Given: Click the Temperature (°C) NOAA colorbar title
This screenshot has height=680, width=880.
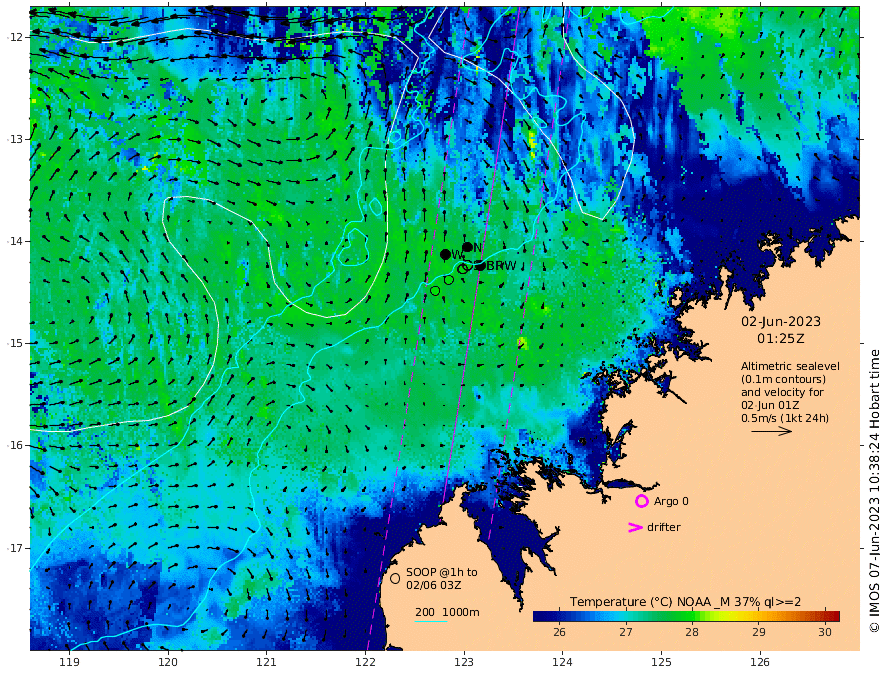Looking at the screenshot, I should point(685,602).
